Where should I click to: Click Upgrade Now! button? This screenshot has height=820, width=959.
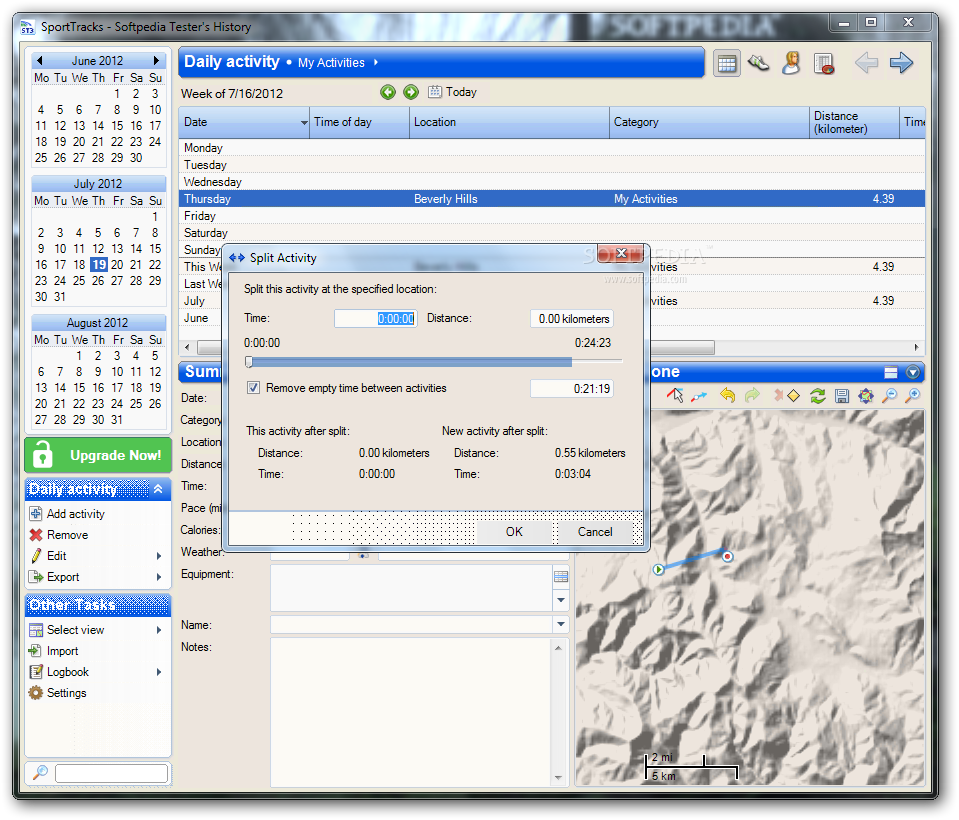(98, 456)
